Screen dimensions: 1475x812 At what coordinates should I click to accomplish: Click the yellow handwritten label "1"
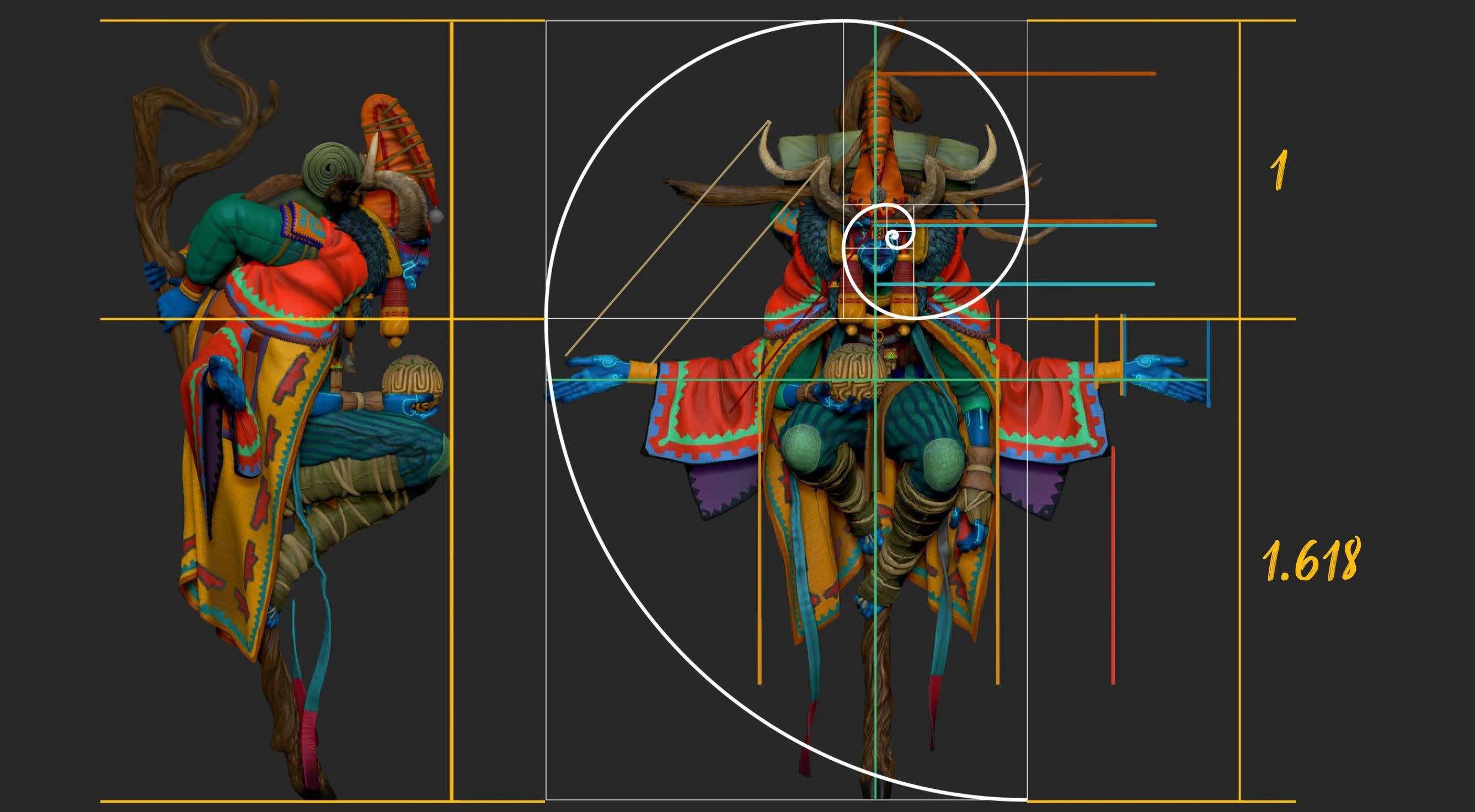(x=1279, y=169)
